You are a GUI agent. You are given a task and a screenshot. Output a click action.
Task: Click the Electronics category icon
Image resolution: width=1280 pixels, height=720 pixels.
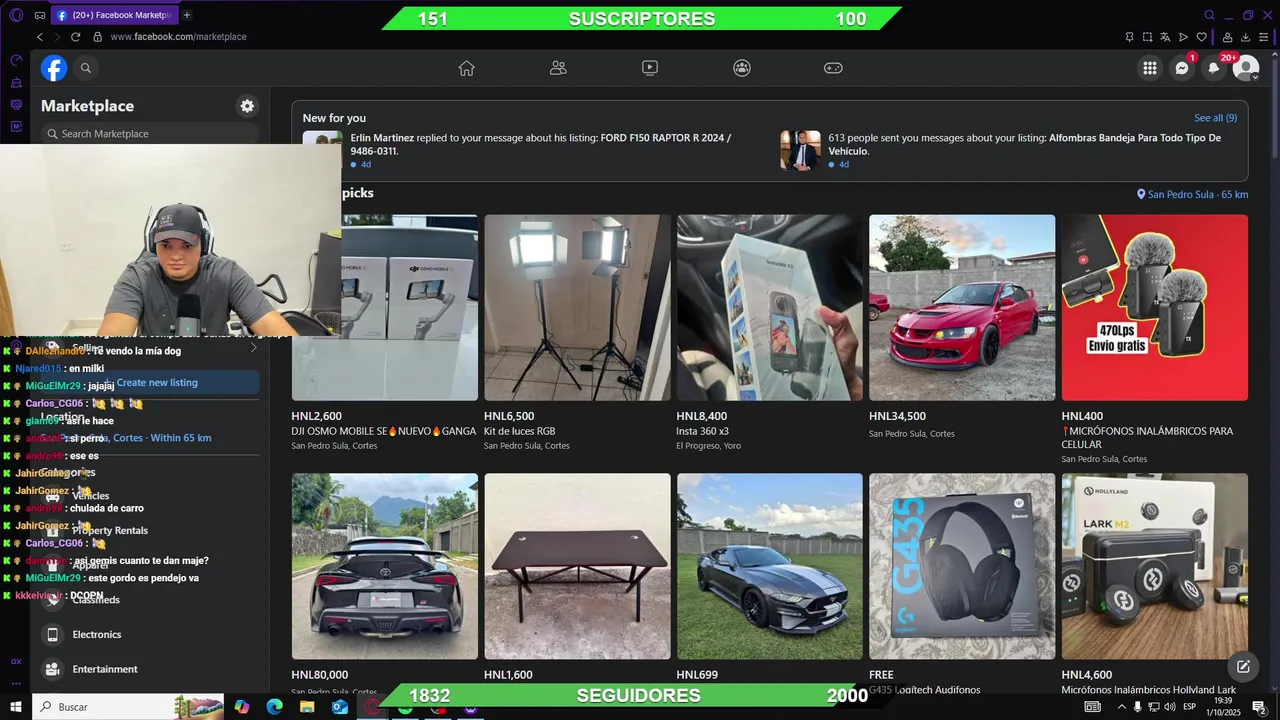[52, 635]
